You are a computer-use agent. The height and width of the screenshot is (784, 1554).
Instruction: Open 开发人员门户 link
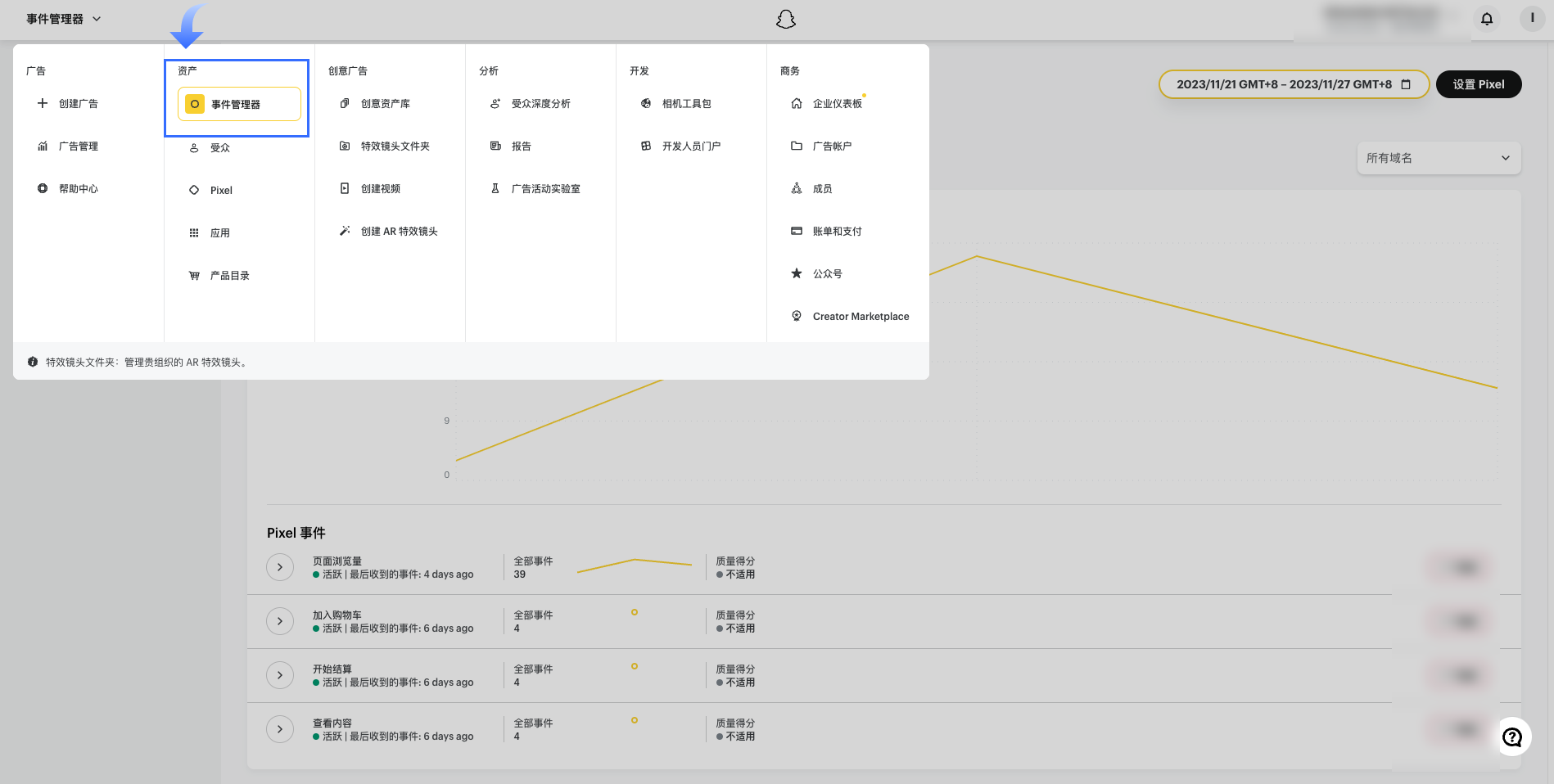pyautogui.click(x=691, y=146)
